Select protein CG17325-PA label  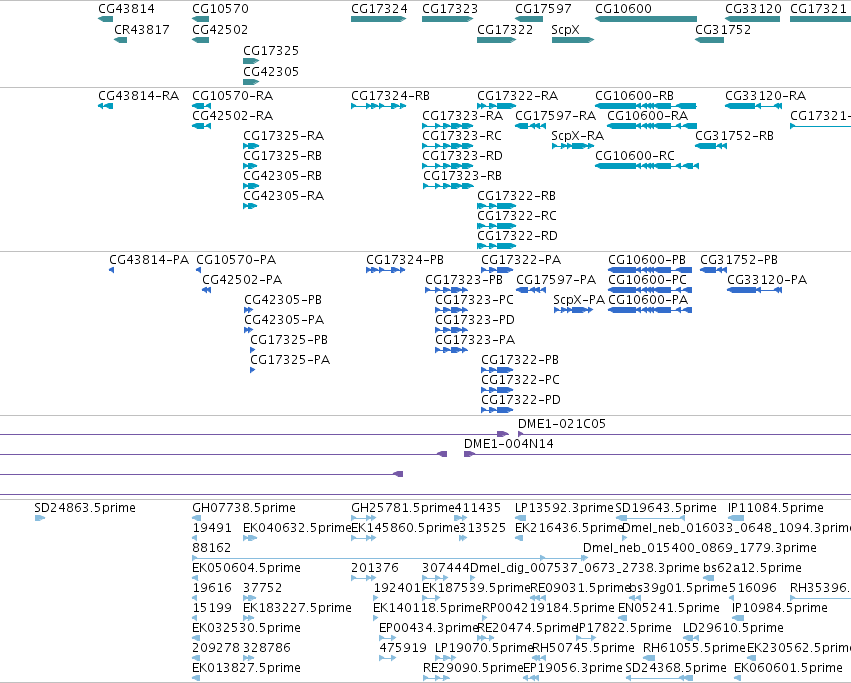(x=290, y=359)
